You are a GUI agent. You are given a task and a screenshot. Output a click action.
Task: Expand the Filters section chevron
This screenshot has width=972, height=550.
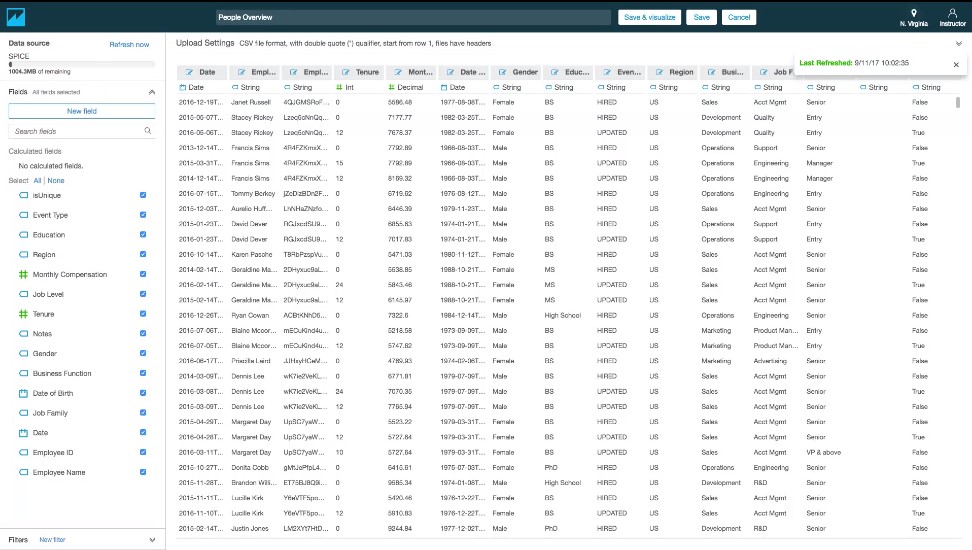click(x=152, y=540)
